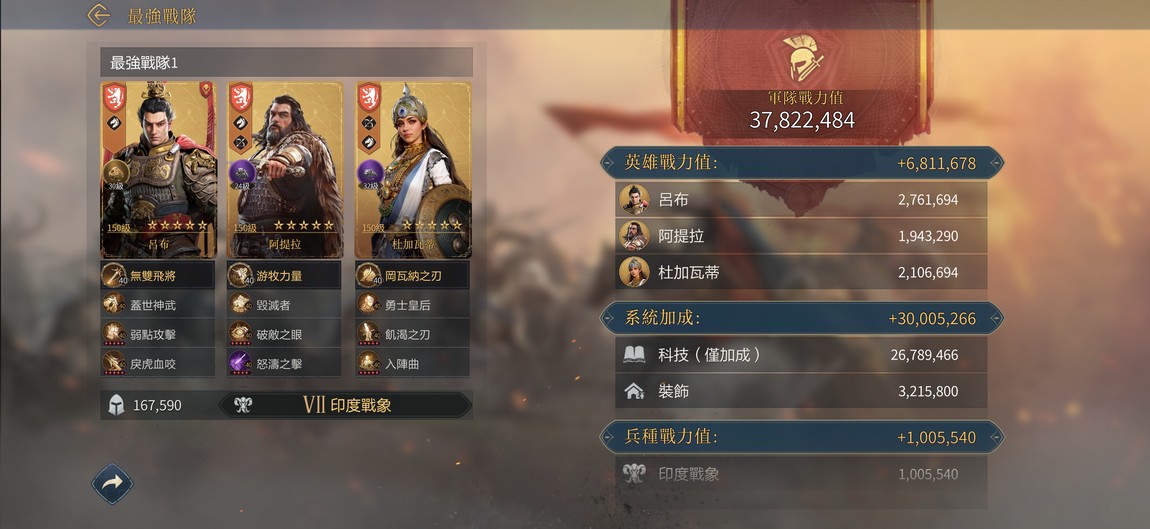Screen dimensions: 1150x529
Task: Tap the 阿提拉 power value row
Action: pos(801,236)
